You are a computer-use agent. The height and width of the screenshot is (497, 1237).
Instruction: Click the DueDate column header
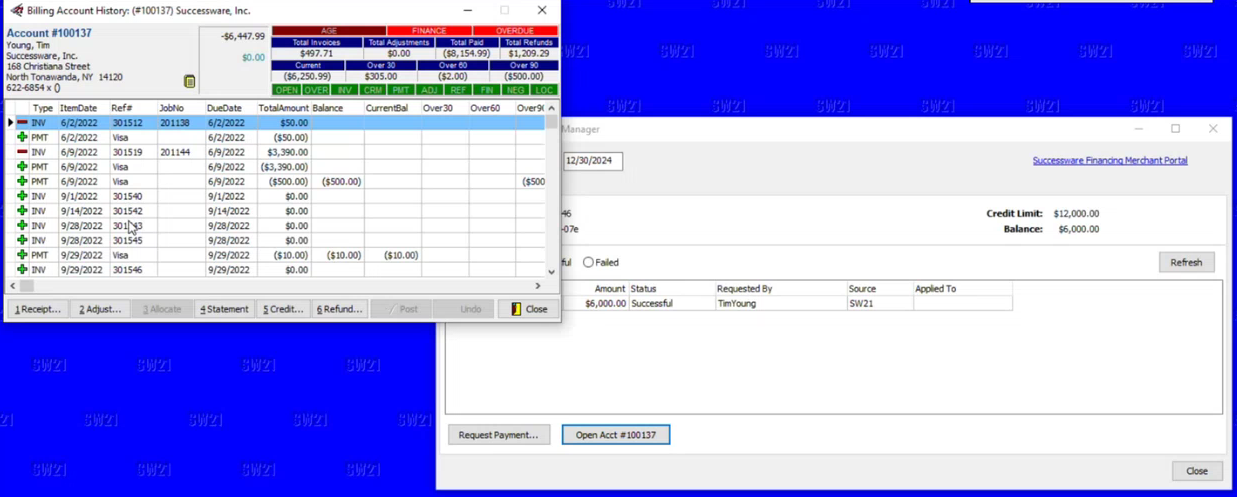(230, 108)
